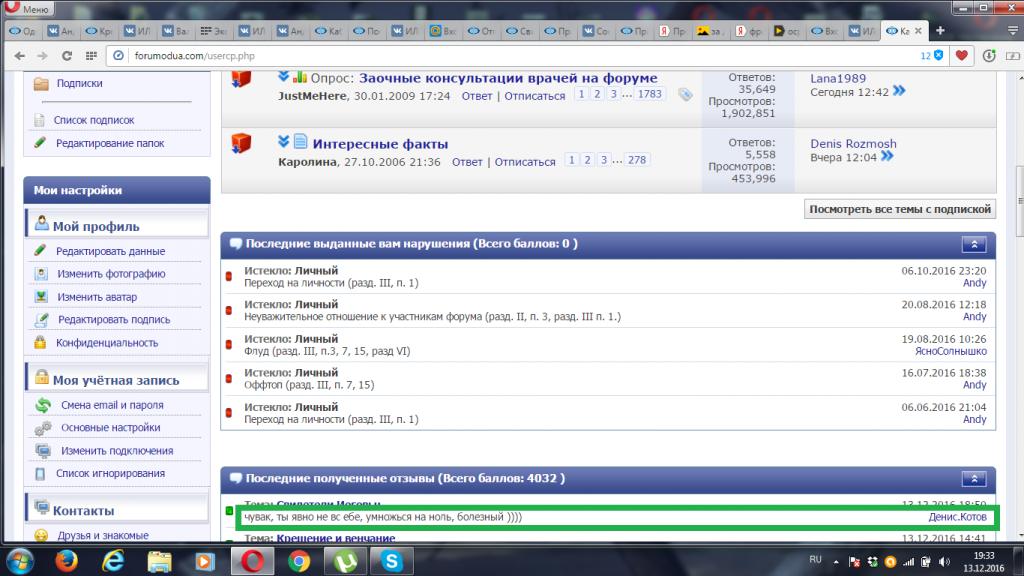
Task: Open thread Заочные консультации врачей на форуме
Action: pyautogui.click(x=508, y=78)
